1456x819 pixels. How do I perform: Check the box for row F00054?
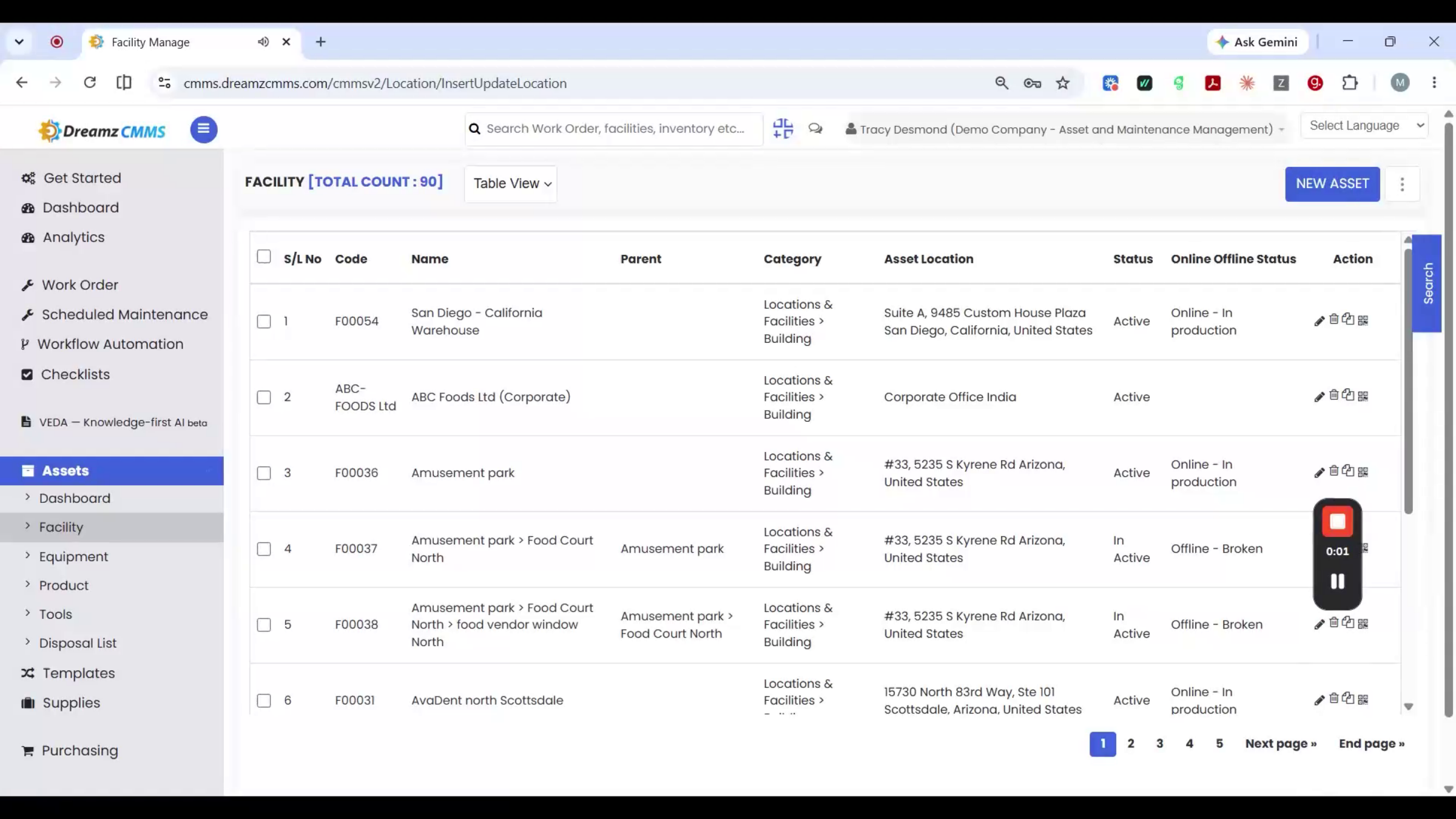pos(264,322)
